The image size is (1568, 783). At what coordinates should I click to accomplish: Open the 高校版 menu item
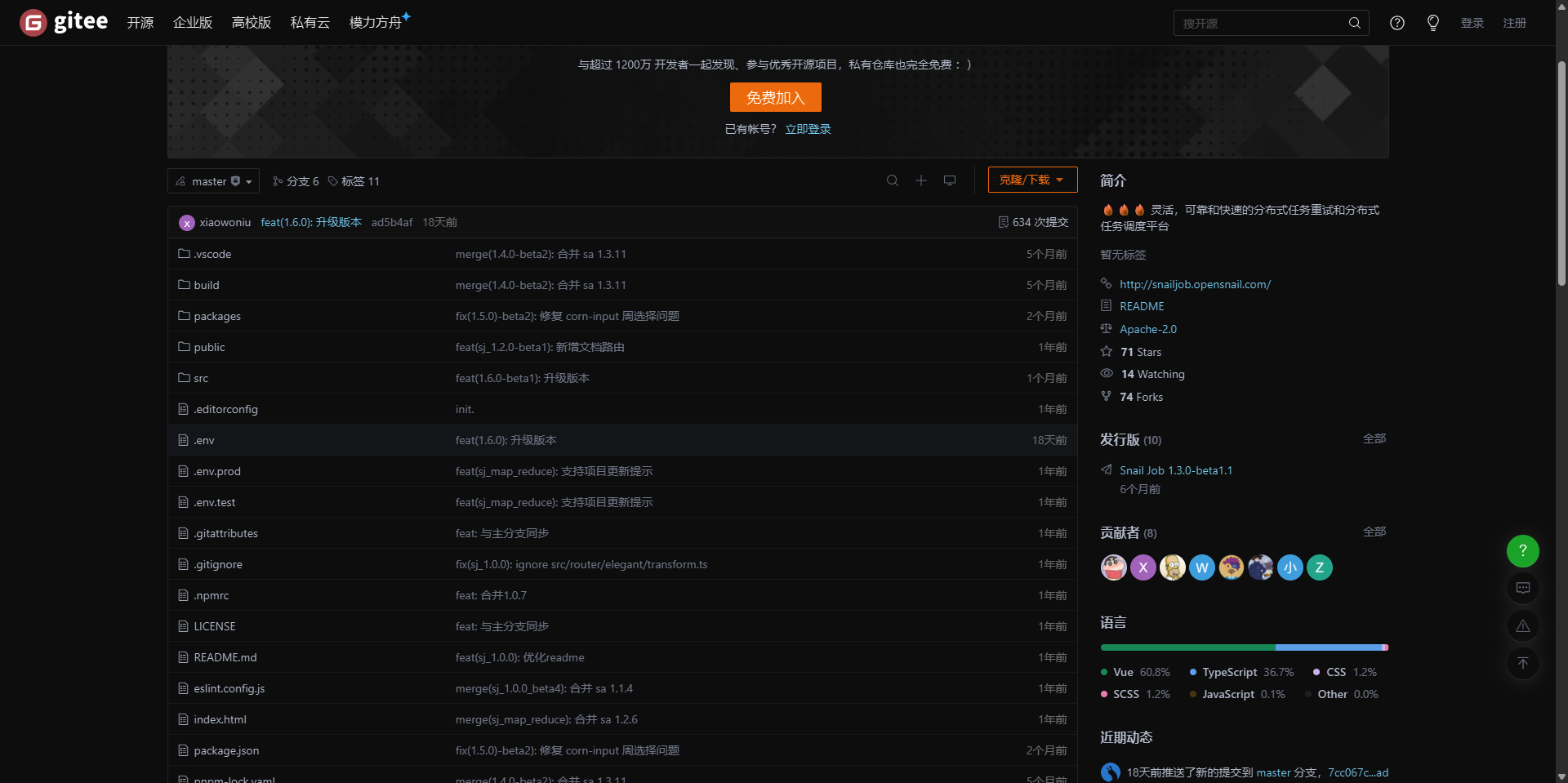click(252, 23)
